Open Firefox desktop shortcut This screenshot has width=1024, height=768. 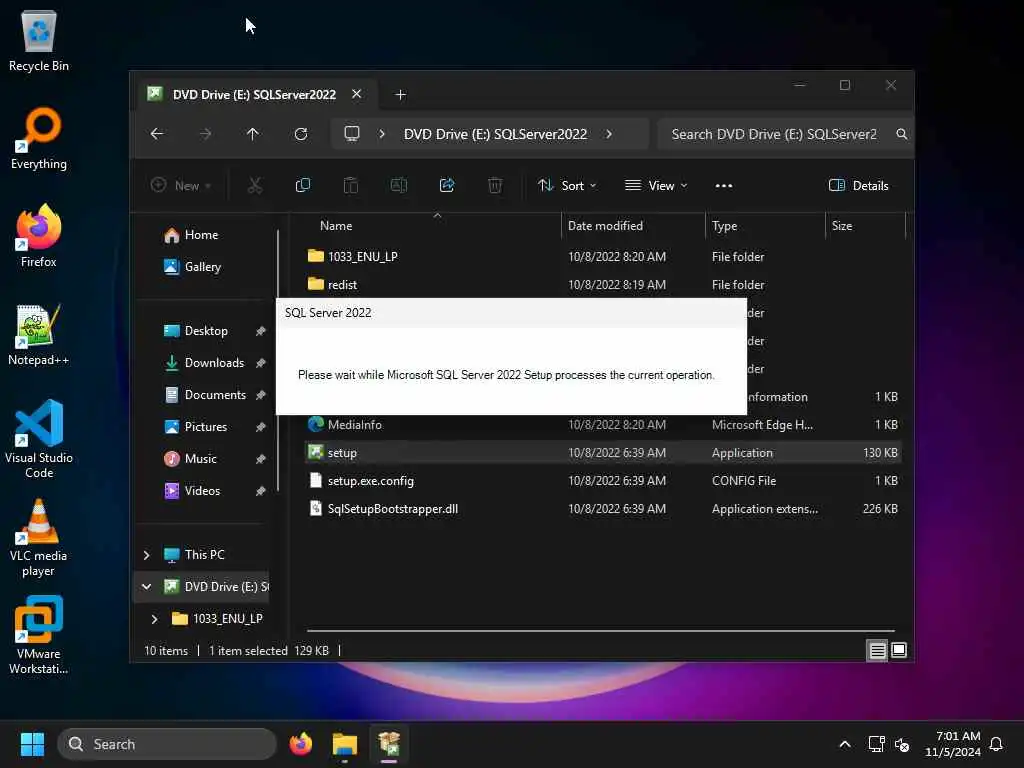[39, 235]
